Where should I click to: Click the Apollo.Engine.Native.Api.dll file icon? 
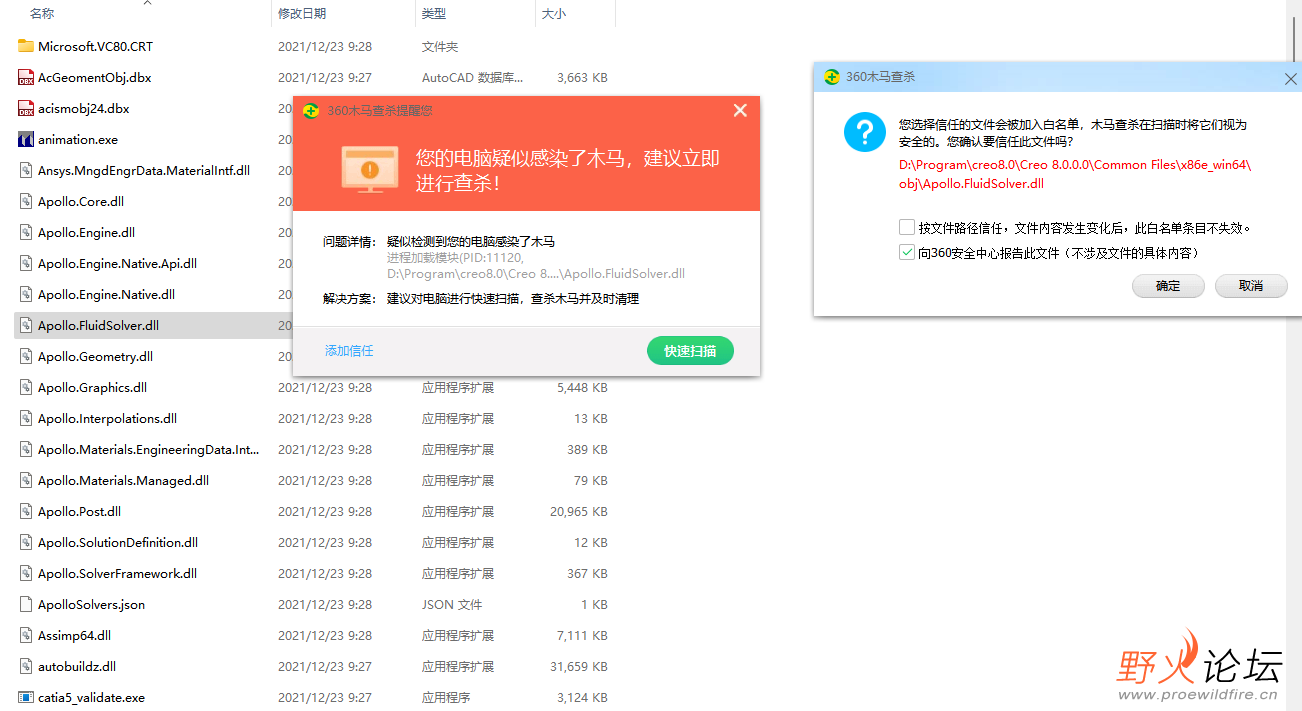(26, 263)
